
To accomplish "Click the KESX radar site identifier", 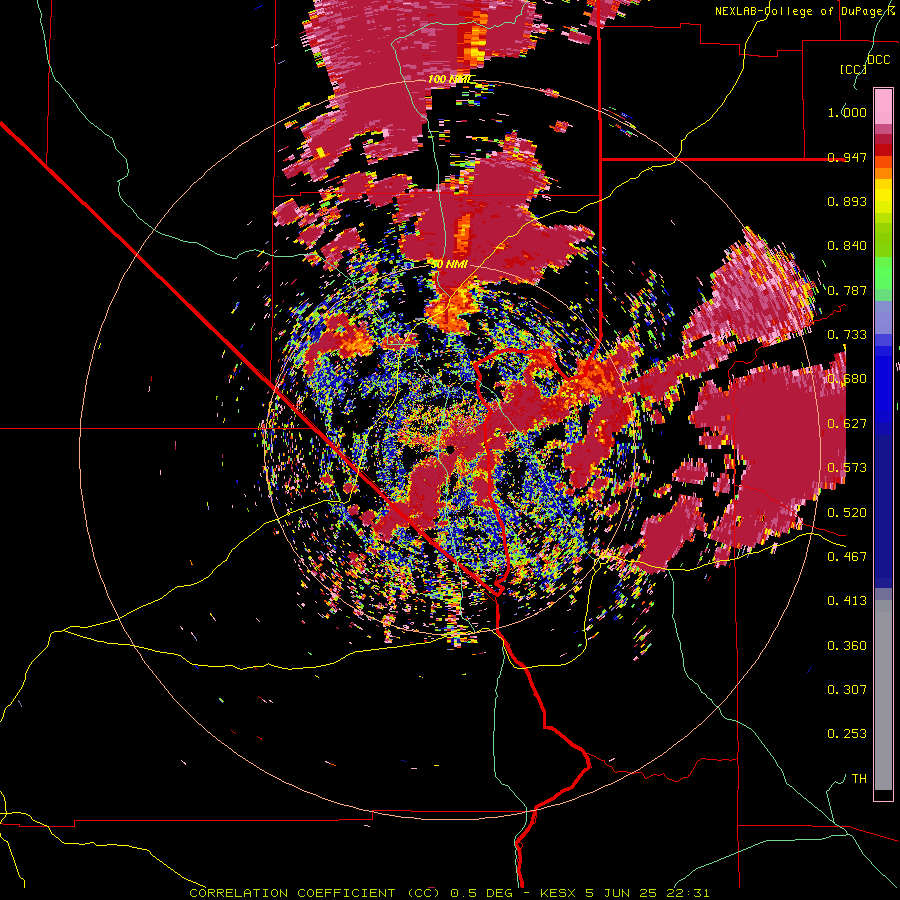I will [560, 893].
